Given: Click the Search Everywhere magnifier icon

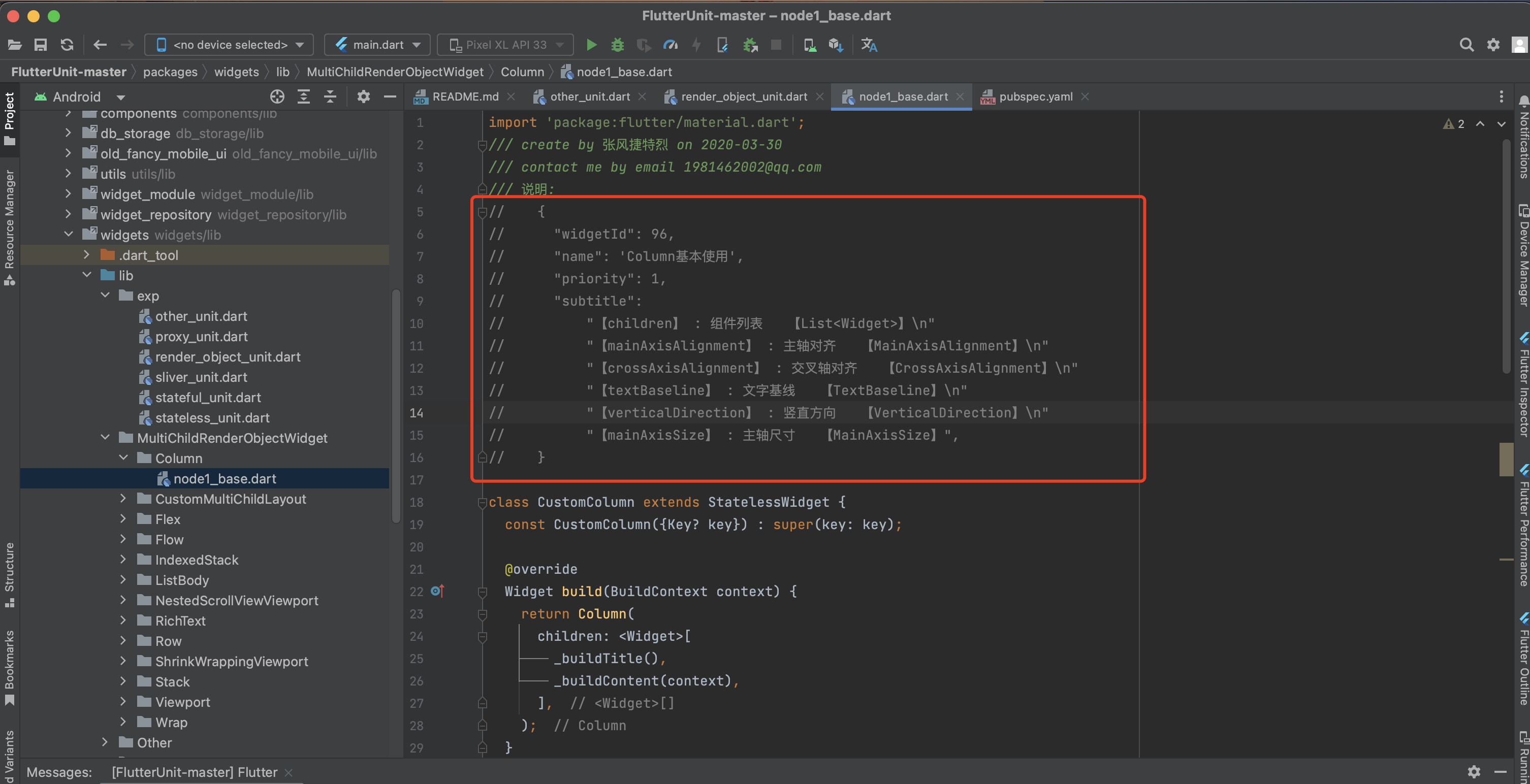Looking at the screenshot, I should coord(1466,45).
